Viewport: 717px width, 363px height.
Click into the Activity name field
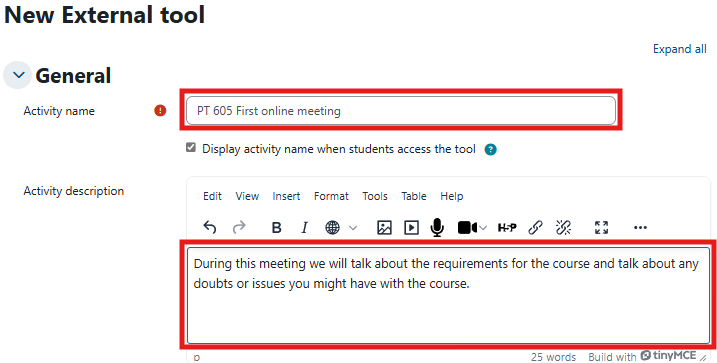pyautogui.click(x=401, y=111)
